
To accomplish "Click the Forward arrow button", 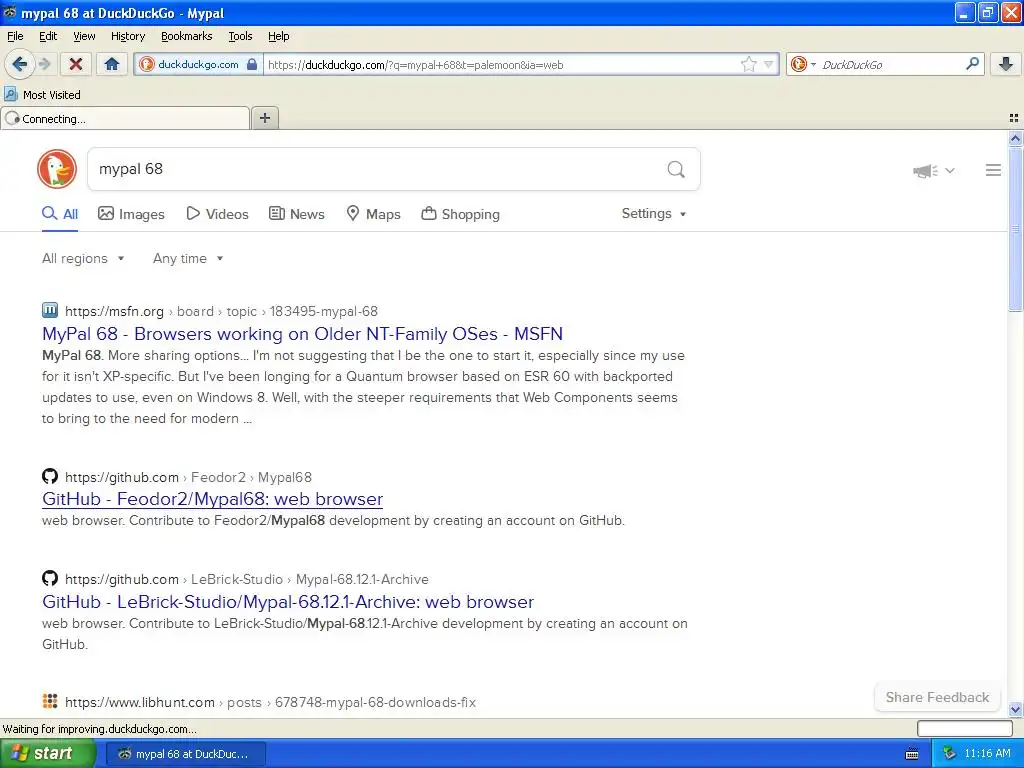I will [44, 64].
